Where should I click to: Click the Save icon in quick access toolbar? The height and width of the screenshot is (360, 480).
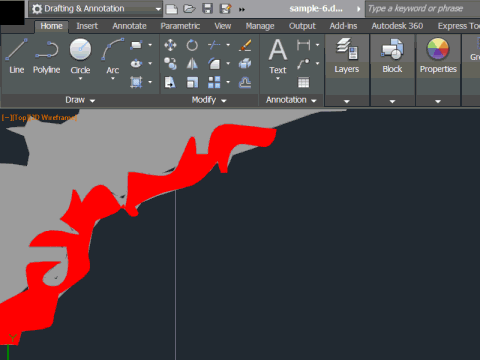207,9
